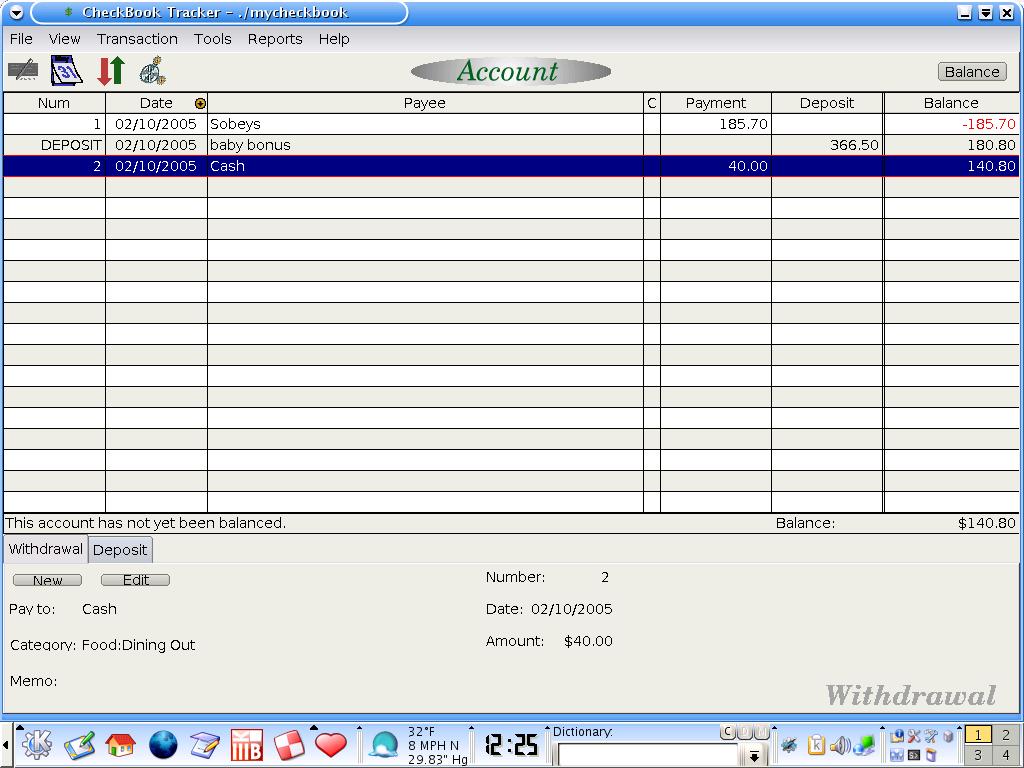Click the check-writing pen toolbar icon
1024x768 pixels.
pyautogui.click(x=23, y=71)
